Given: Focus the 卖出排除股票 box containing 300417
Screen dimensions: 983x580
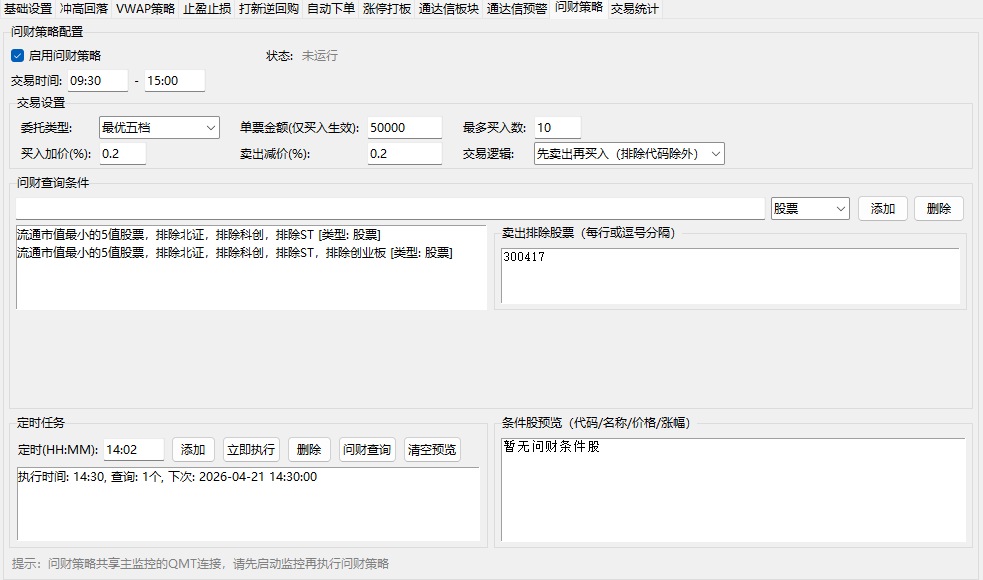Looking at the screenshot, I should point(730,276).
